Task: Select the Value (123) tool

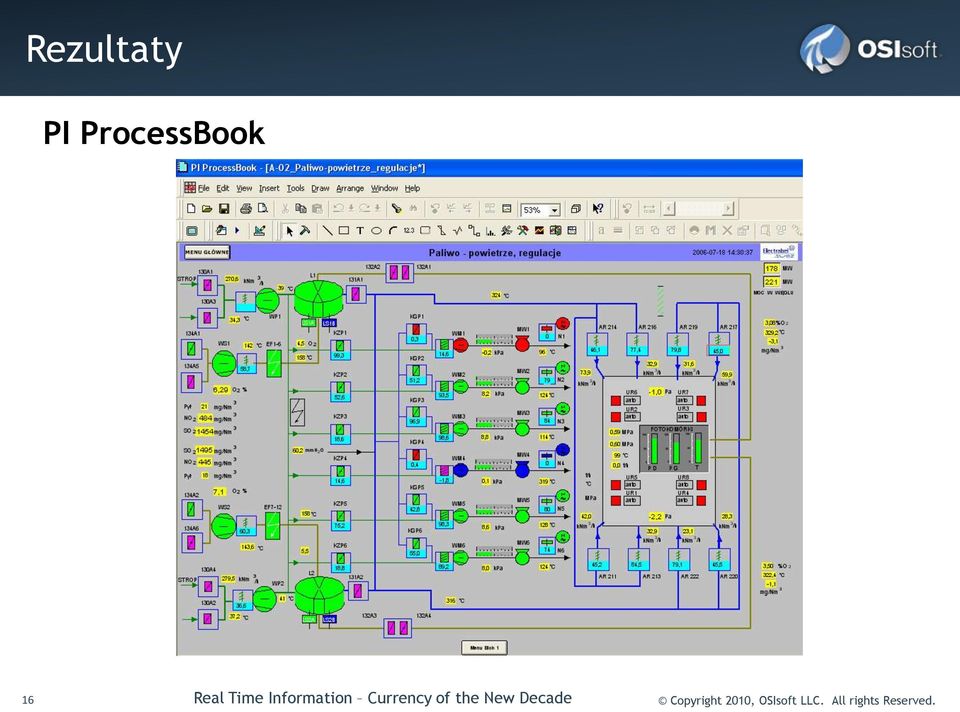Action: click(408, 231)
